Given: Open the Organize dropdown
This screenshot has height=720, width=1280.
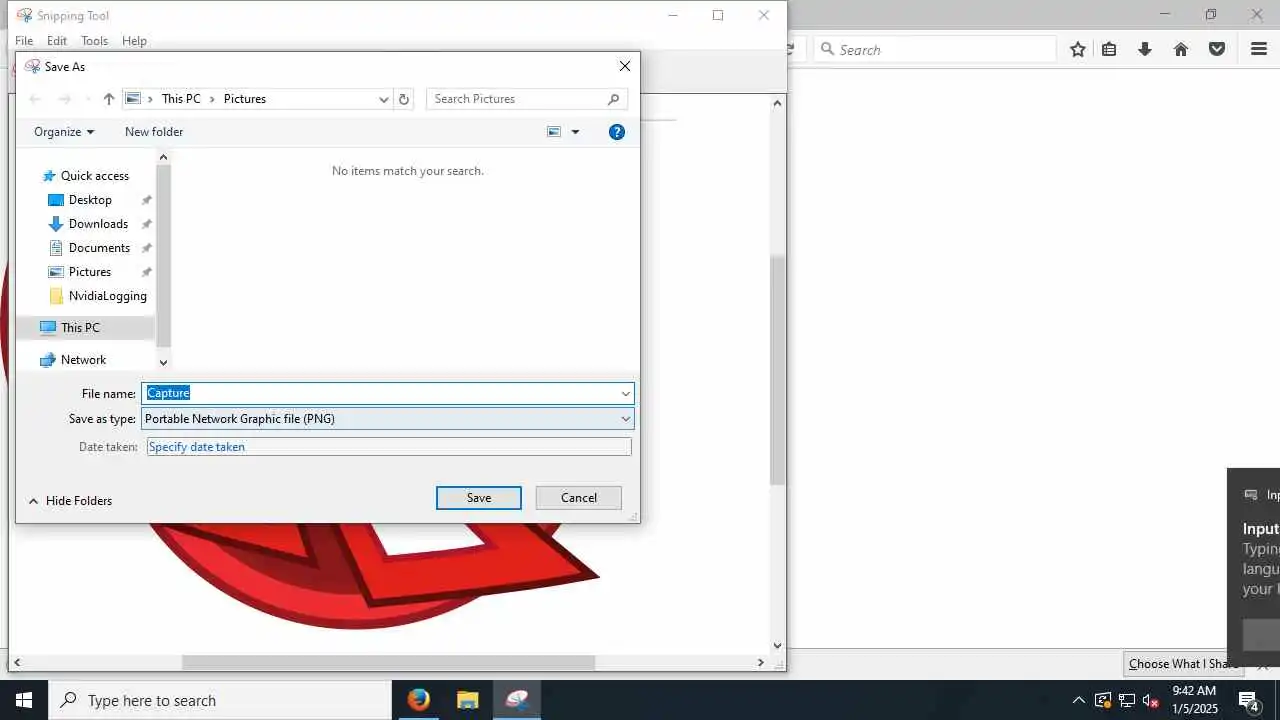Looking at the screenshot, I should coord(64,132).
